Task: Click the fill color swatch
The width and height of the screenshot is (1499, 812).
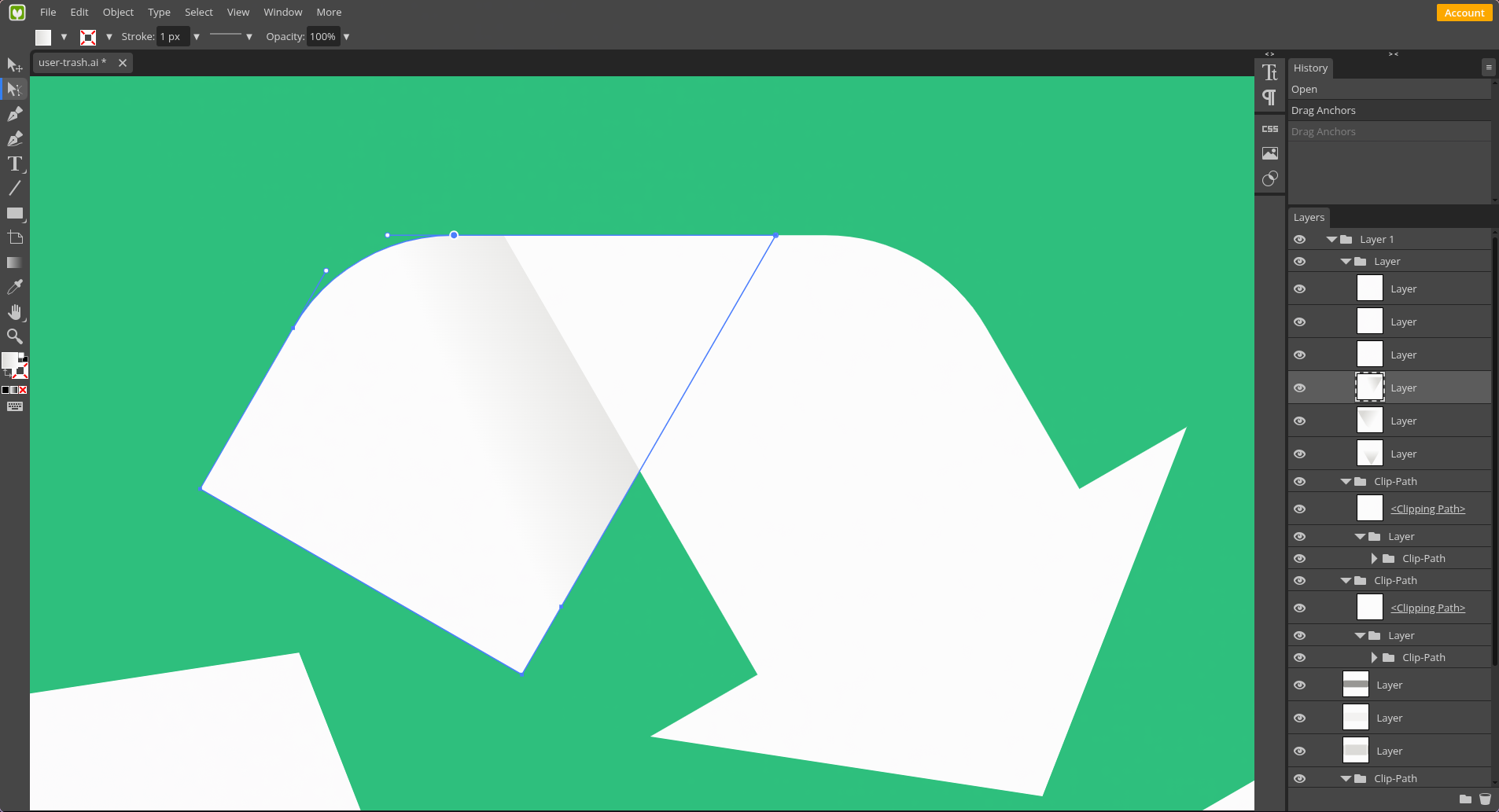Action: 43,37
